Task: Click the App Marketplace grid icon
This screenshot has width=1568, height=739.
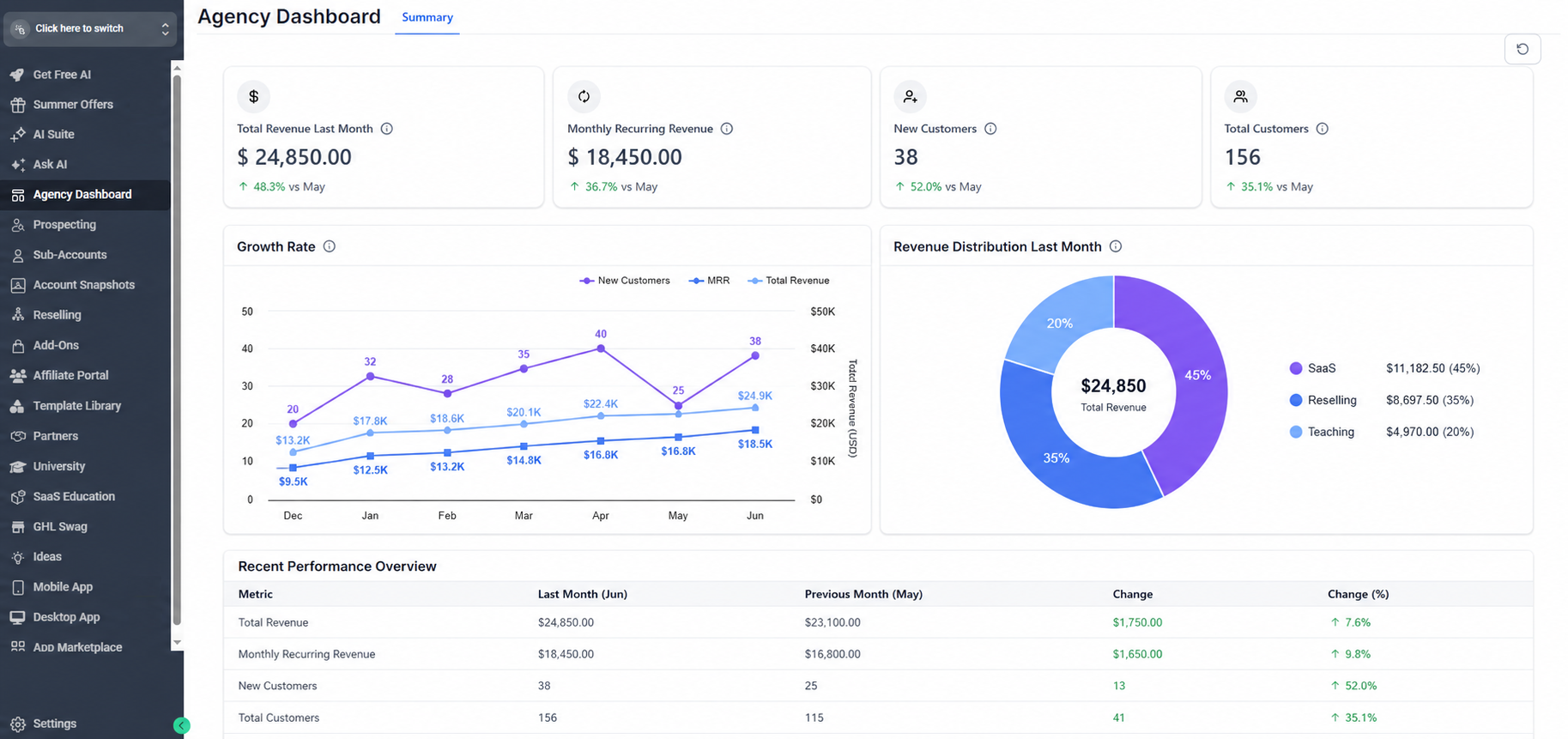Action: tap(17, 646)
